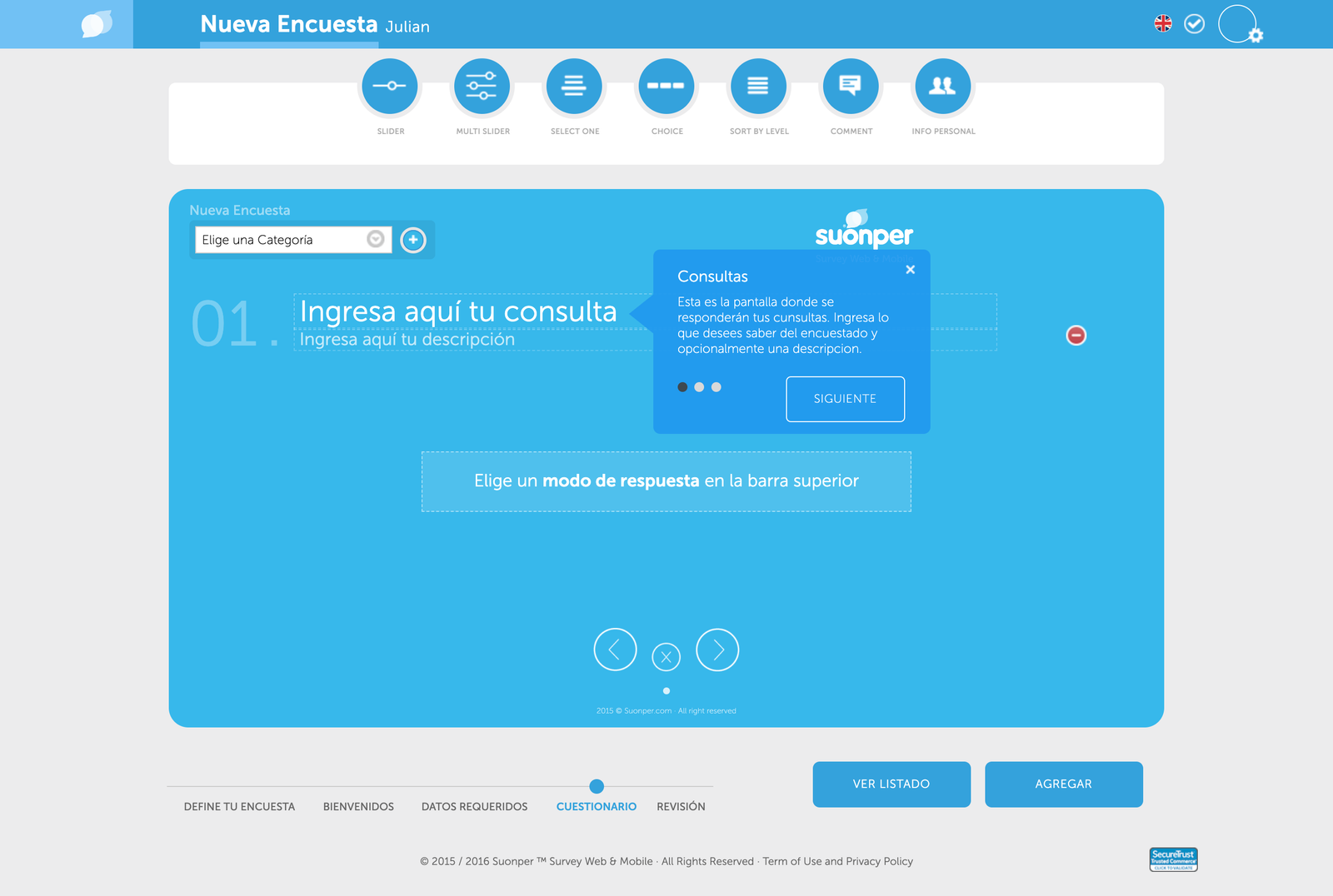1333x896 pixels.
Task: Choose the Sort By Level icon
Action: (x=758, y=86)
